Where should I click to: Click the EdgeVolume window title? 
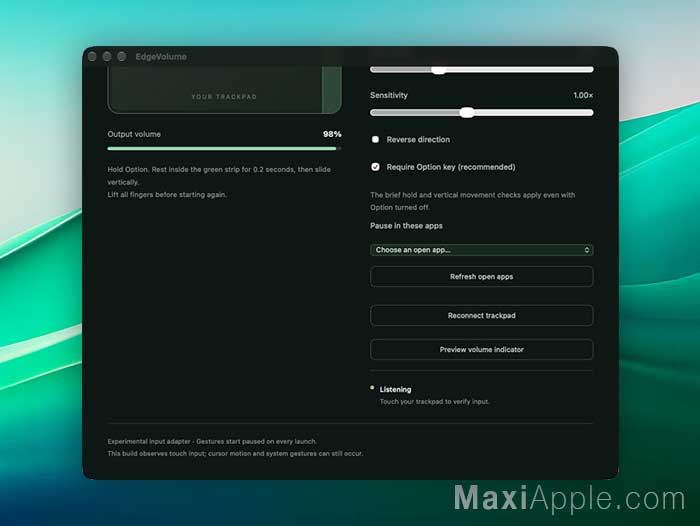coord(161,57)
